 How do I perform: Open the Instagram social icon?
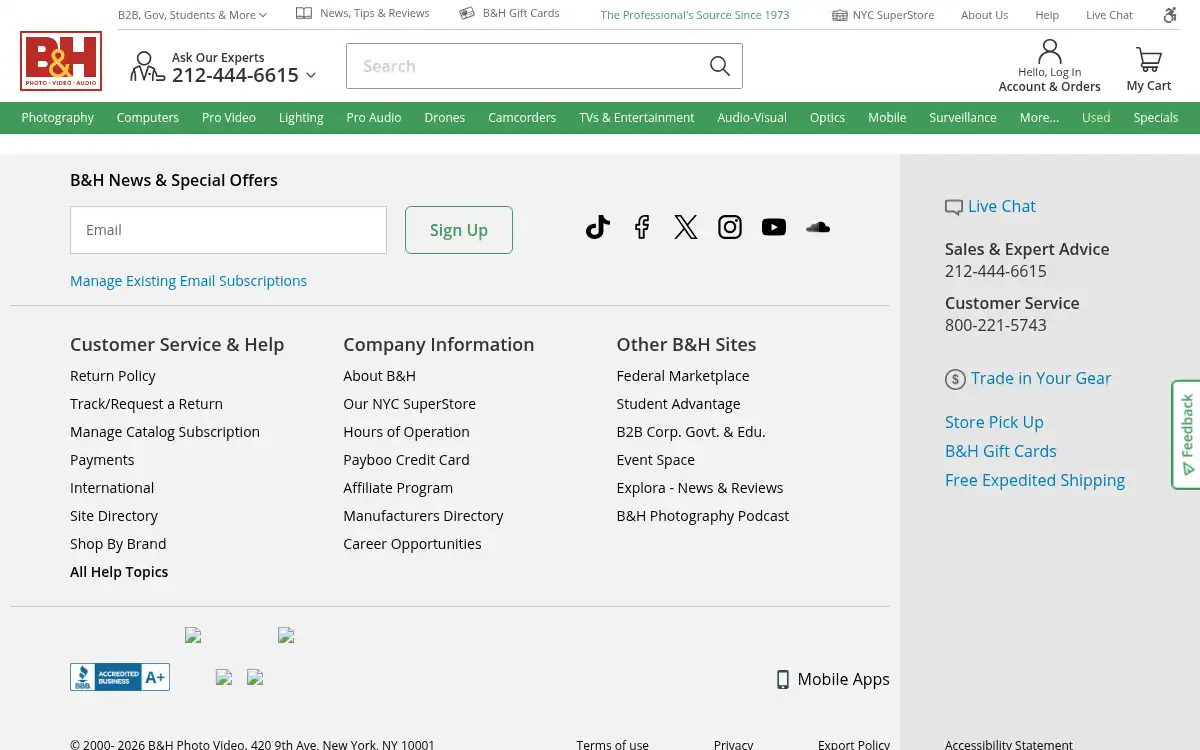(x=730, y=227)
